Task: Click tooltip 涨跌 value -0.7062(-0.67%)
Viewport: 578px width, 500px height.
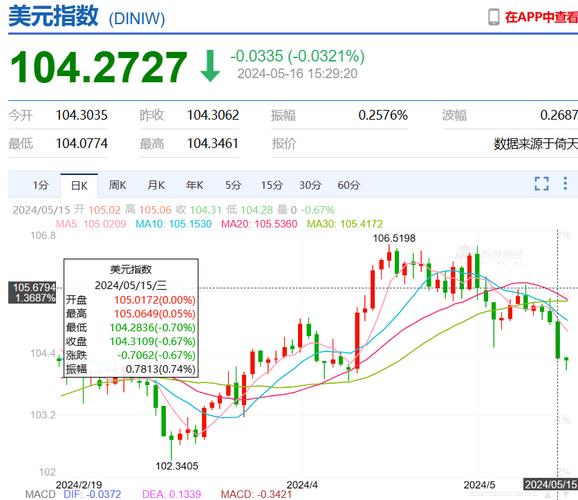Action: pos(156,355)
